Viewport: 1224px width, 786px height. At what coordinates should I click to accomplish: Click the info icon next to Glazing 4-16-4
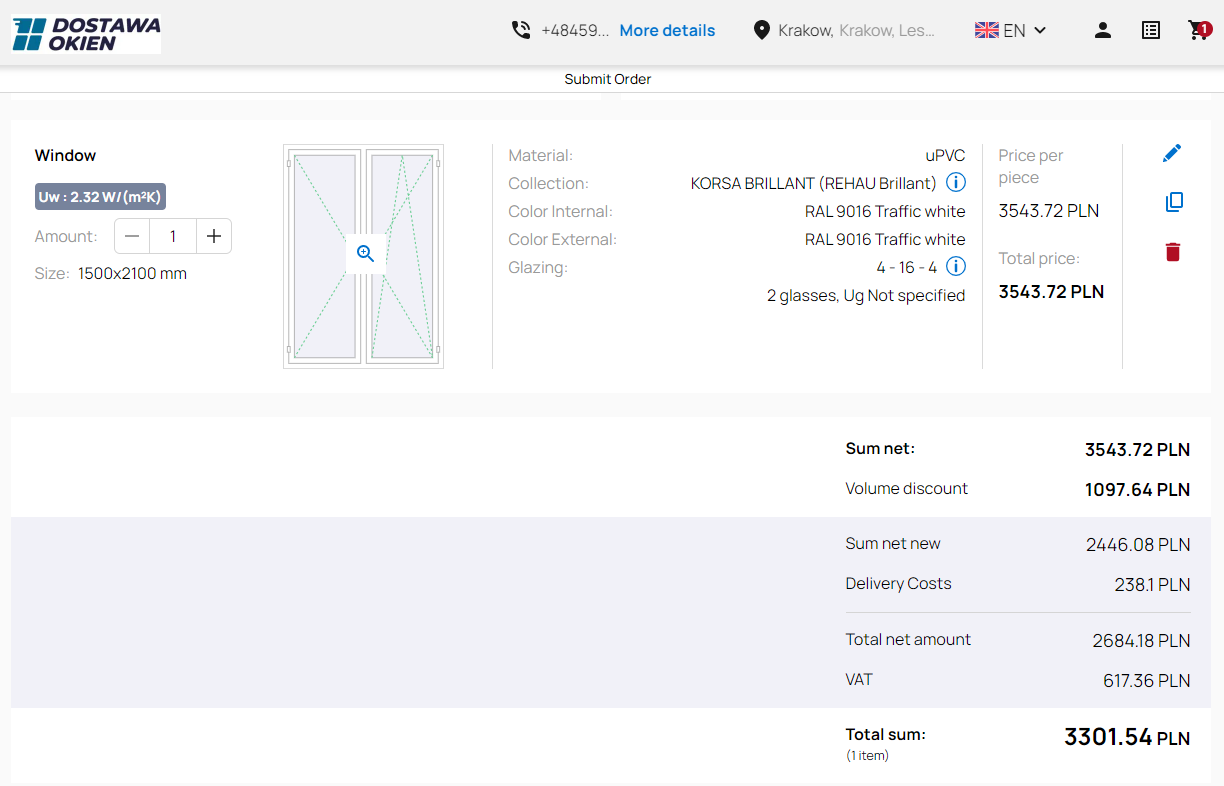point(956,266)
